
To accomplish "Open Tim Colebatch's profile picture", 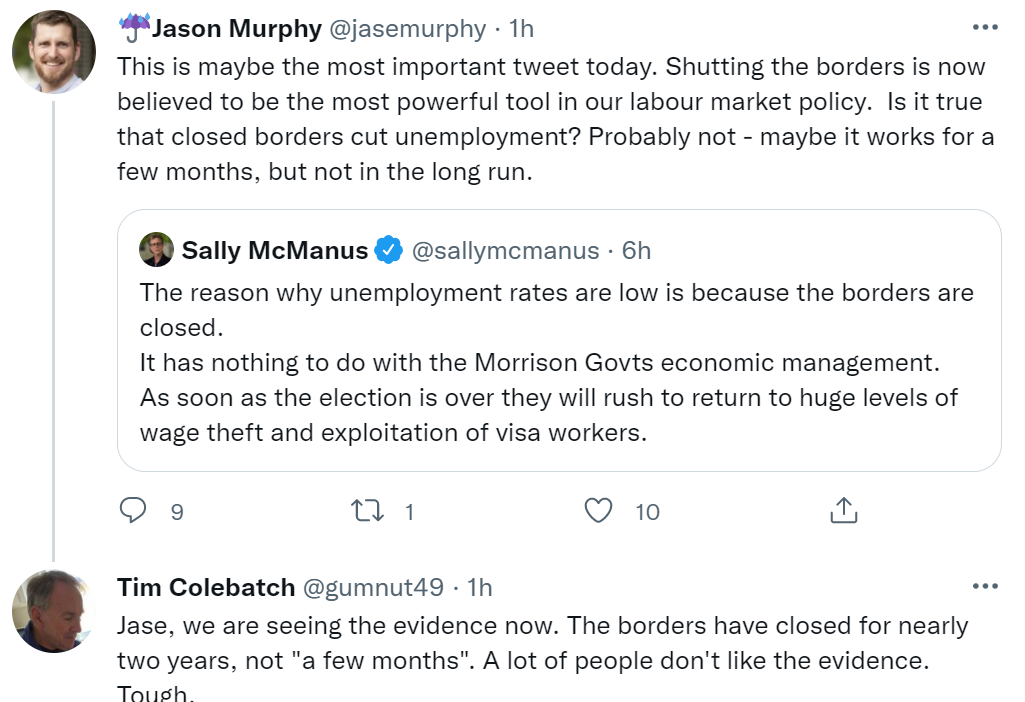I will [x=53, y=611].
